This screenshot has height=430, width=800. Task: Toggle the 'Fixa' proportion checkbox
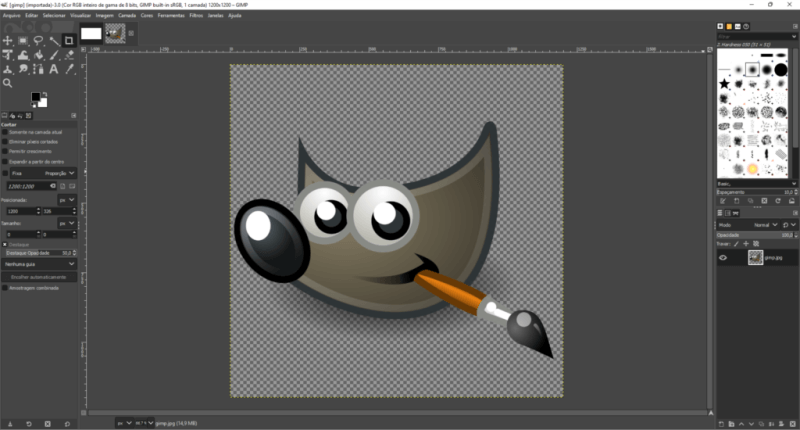click(x=5, y=173)
